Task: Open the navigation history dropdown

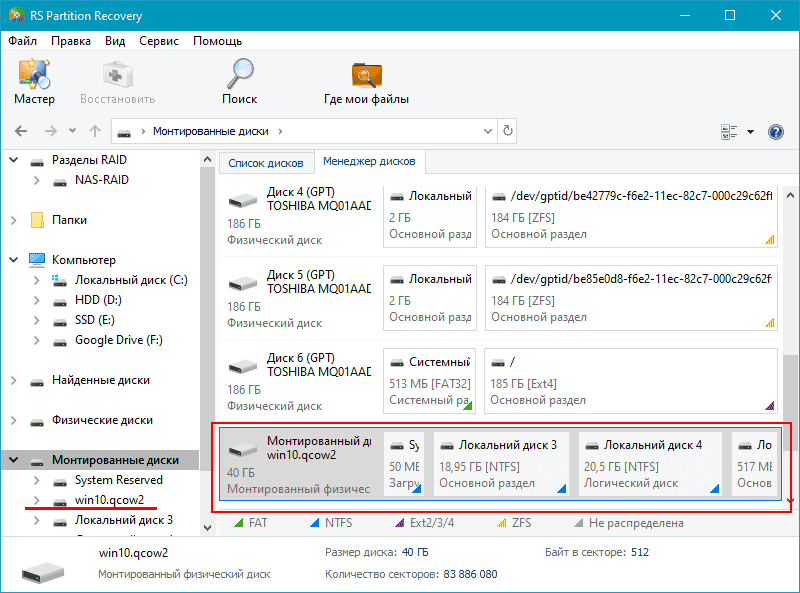Action: click(72, 131)
